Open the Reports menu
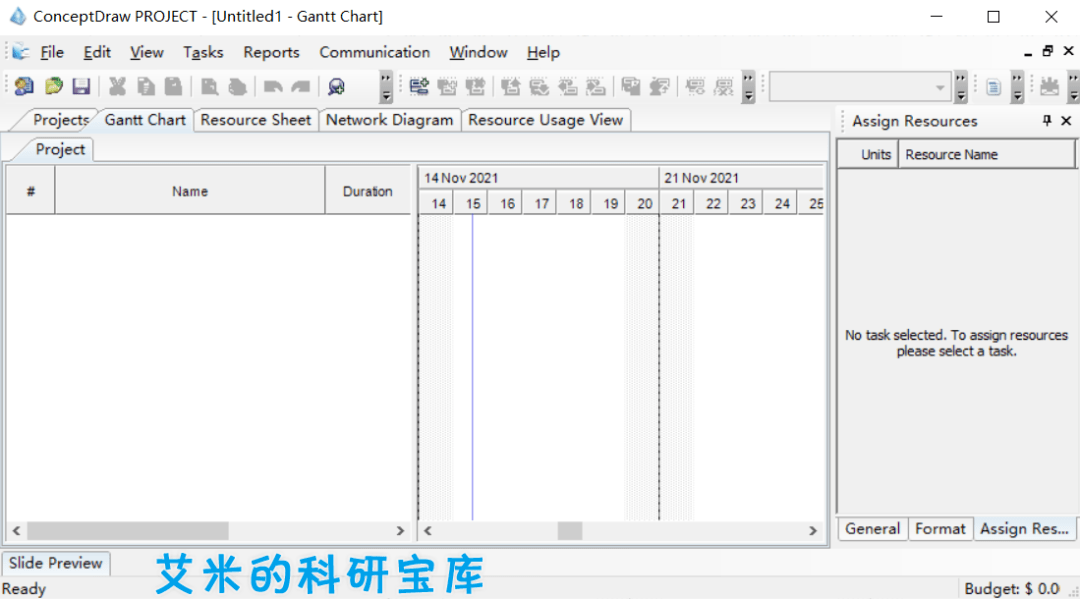The height and width of the screenshot is (599, 1080). pos(271,52)
